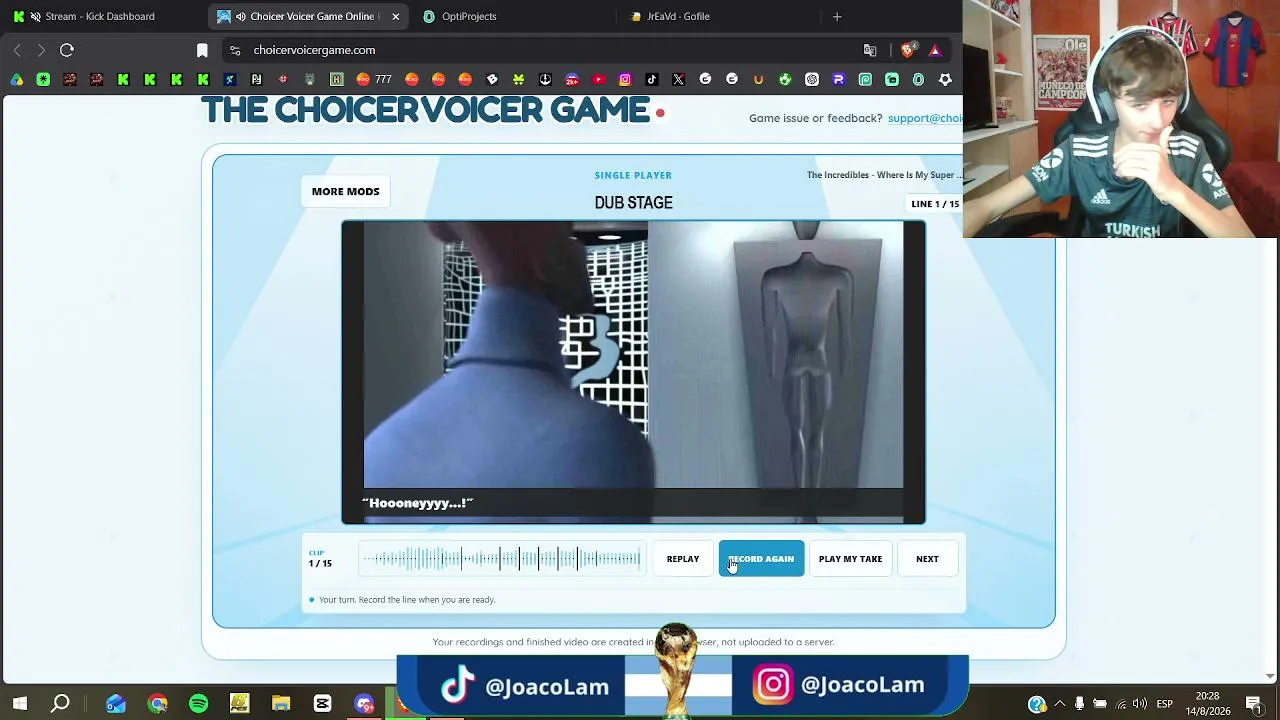This screenshot has width=1280, height=720.
Task: Open the YouTube bookmark icon
Action: (x=599, y=79)
